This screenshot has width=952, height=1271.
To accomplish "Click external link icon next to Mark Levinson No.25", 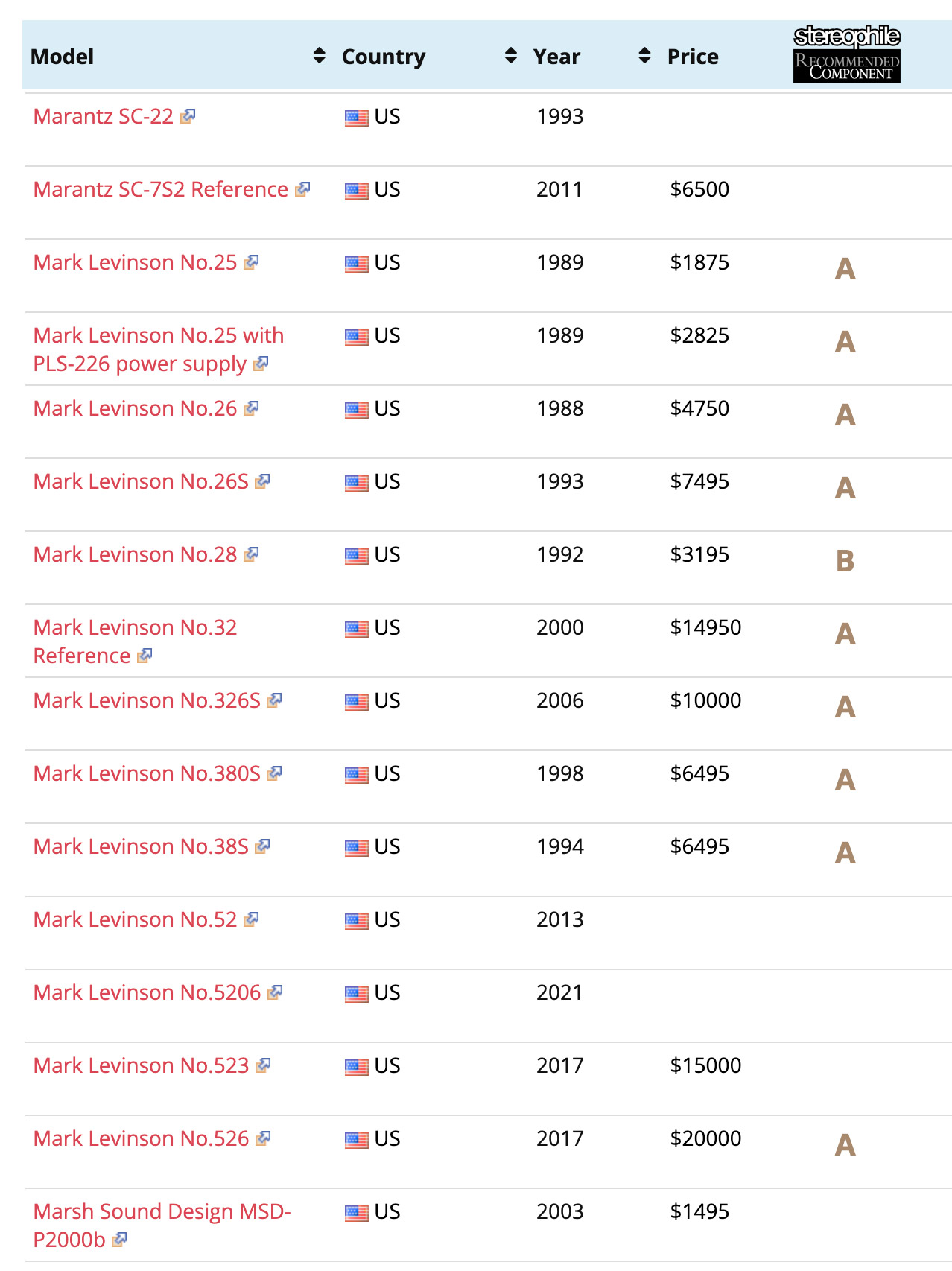I will point(251,262).
